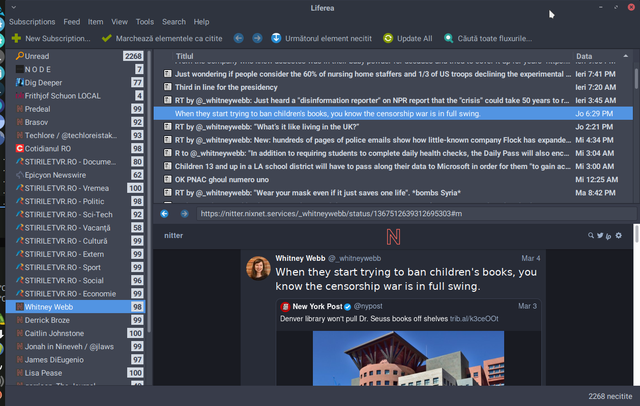The height and width of the screenshot is (406, 640).
Task: Click the @nypost handle link
Action: coord(368,306)
